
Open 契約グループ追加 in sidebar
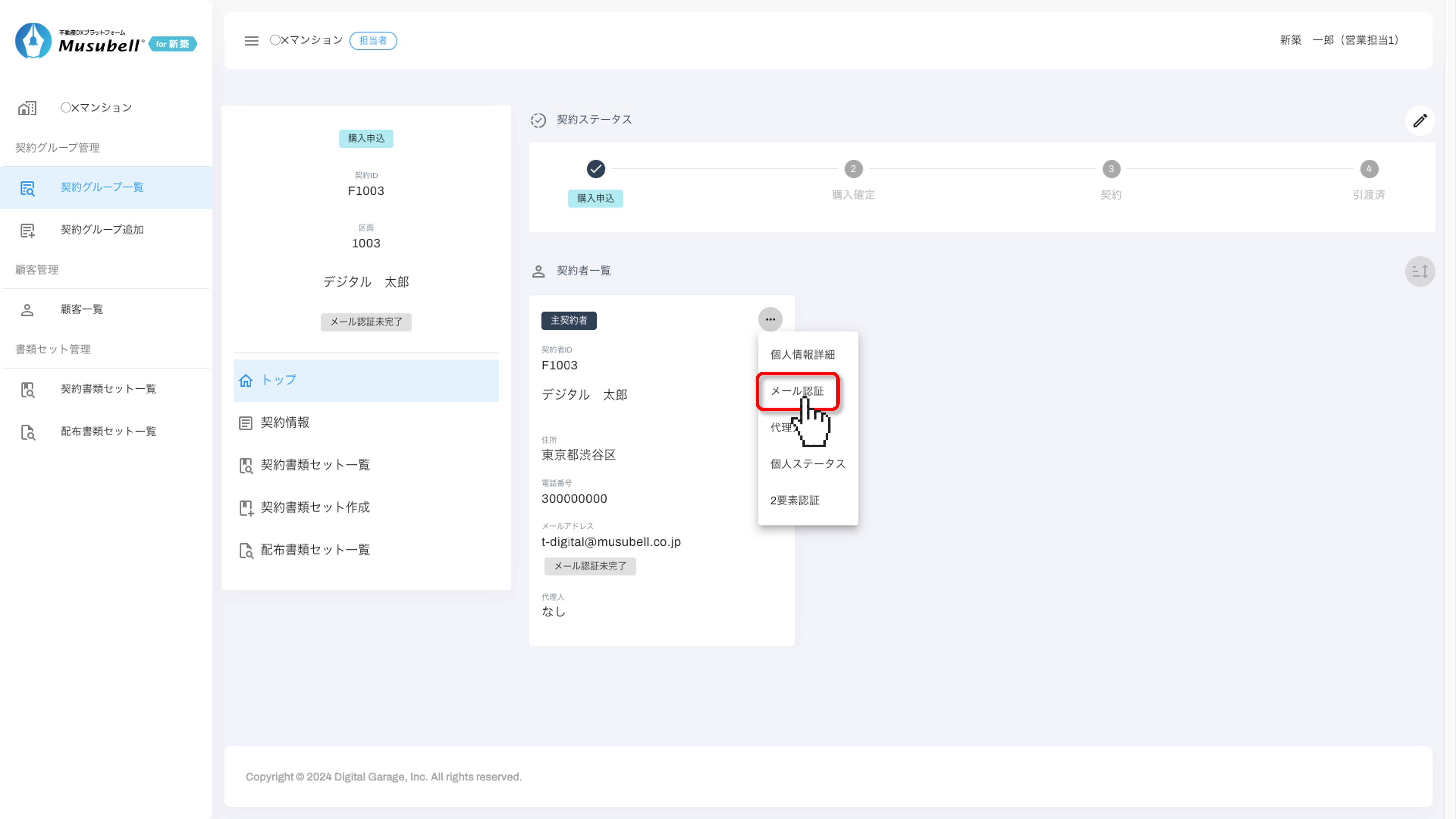[102, 229]
